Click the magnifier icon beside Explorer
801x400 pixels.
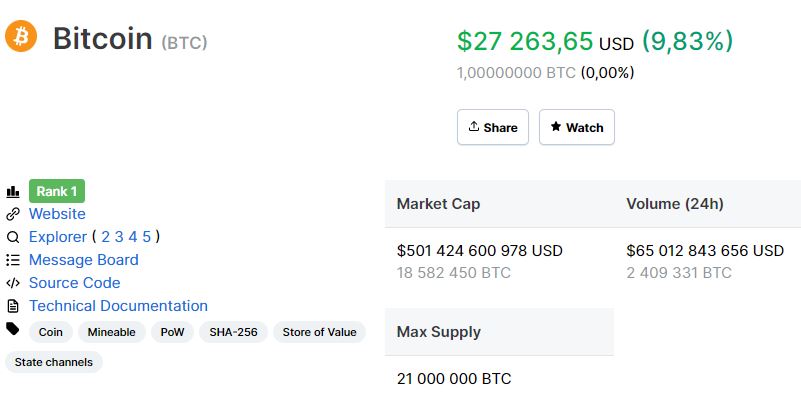click(x=13, y=237)
